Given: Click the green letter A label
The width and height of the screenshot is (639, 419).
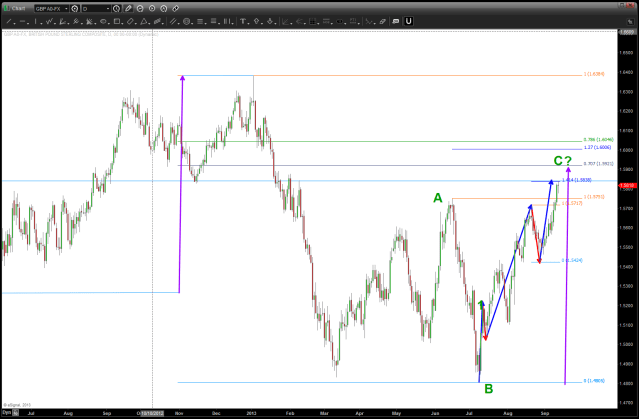Looking at the screenshot, I should (x=437, y=198).
